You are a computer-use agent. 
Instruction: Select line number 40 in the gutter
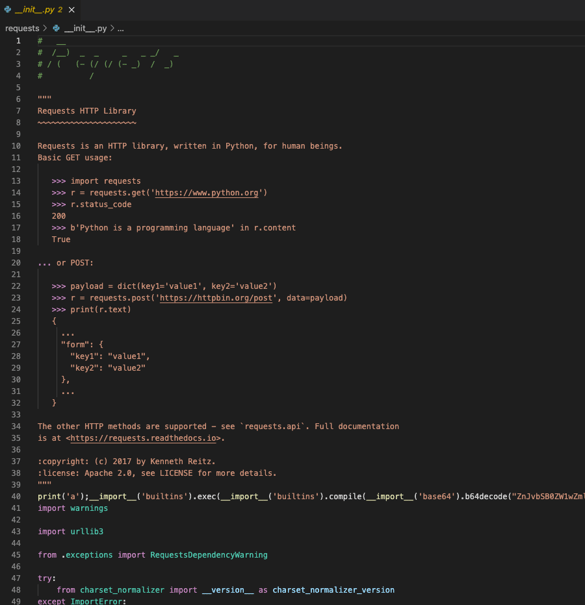(x=16, y=497)
